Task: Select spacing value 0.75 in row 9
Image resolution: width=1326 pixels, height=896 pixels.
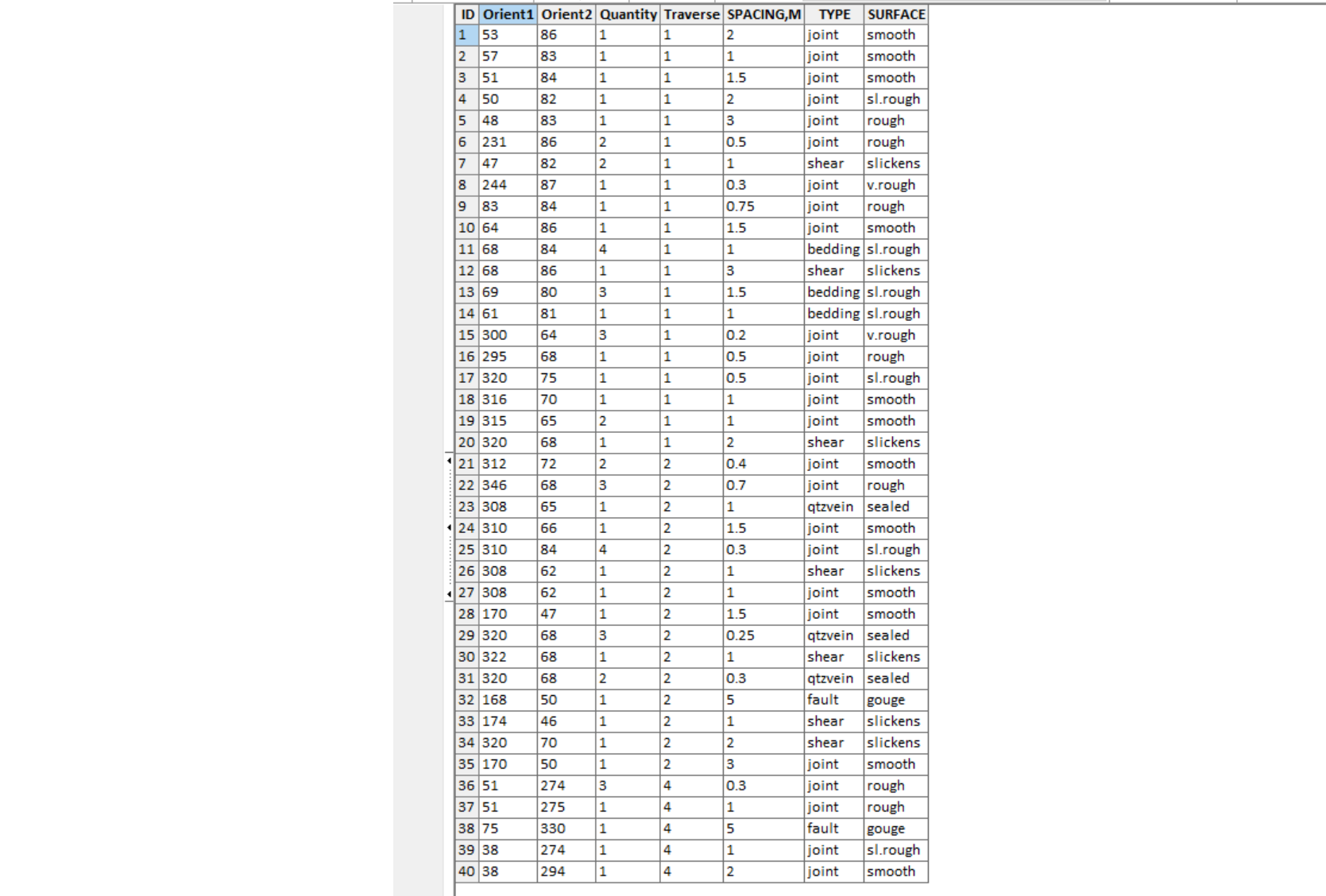Action: (x=764, y=207)
